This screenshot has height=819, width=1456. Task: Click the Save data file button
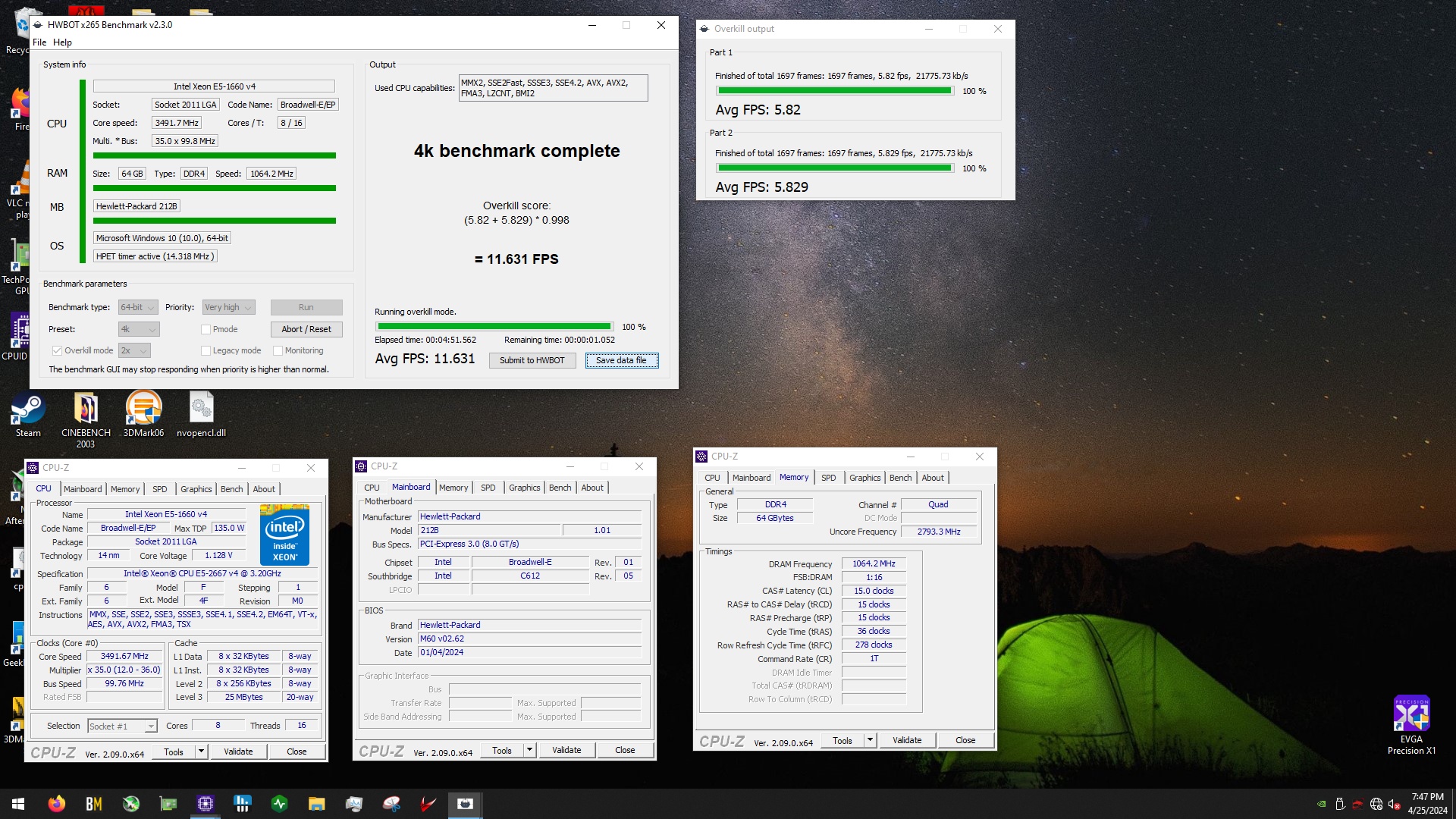[621, 360]
